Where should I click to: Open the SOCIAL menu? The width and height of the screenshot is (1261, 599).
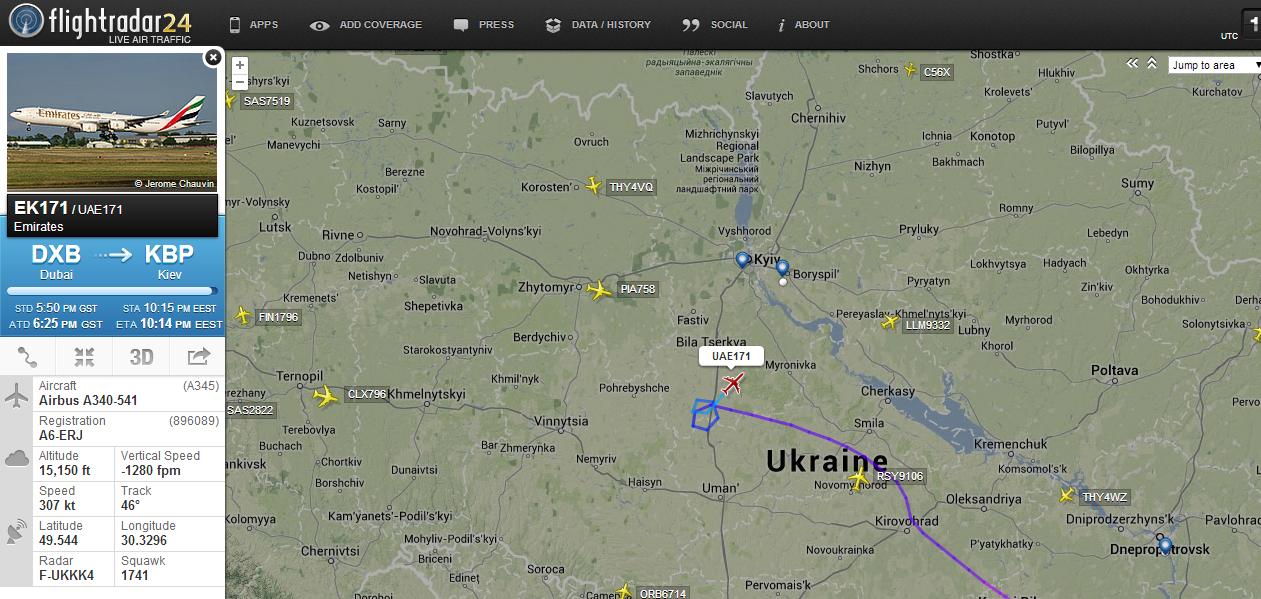click(x=715, y=24)
